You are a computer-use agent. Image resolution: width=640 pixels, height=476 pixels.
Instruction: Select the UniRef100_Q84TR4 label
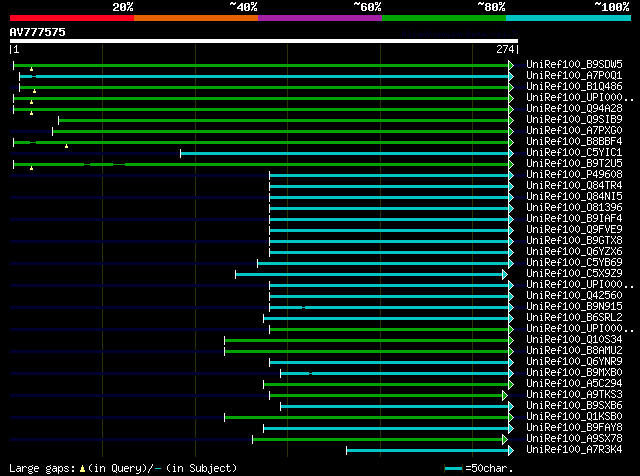[x=574, y=185]
